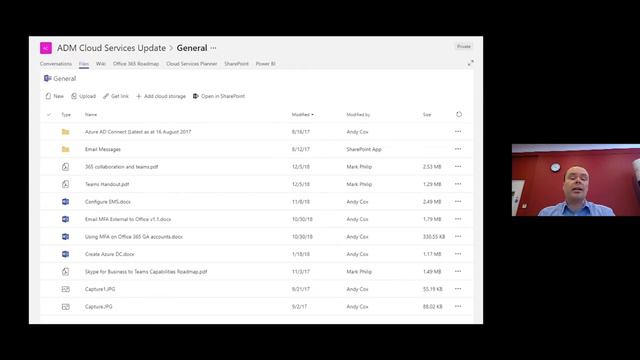Click PDF icon for Teams Handout.pdf

click(x=65, y=184)
